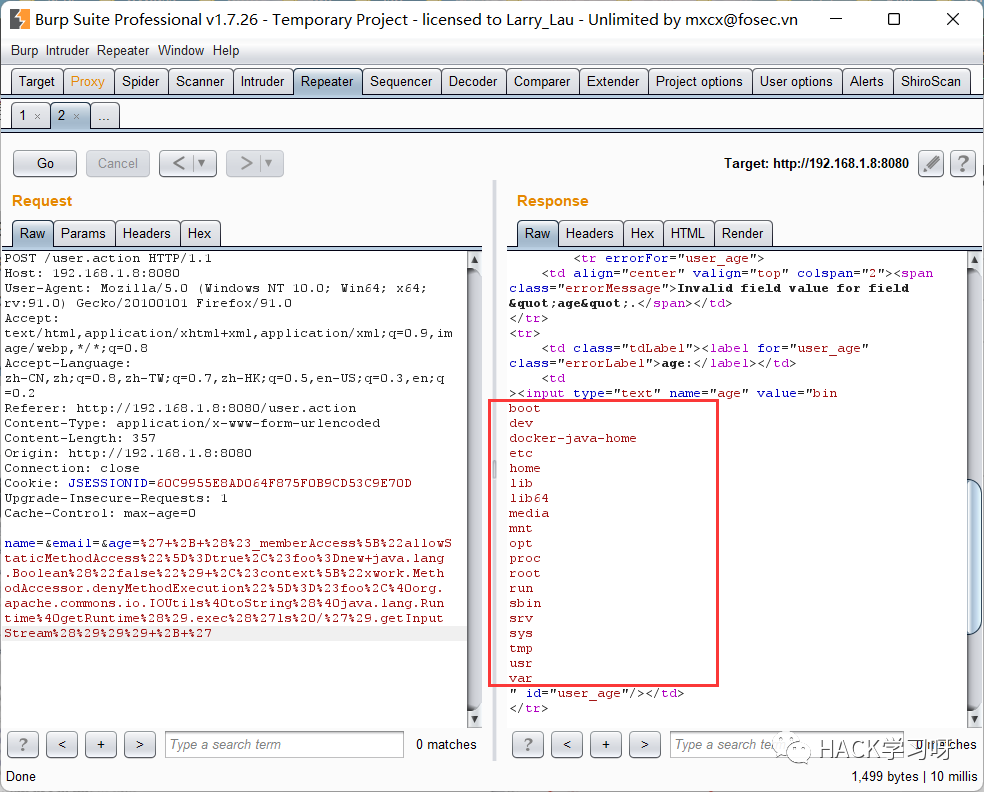Show response HTML view

tap(688, 233)
